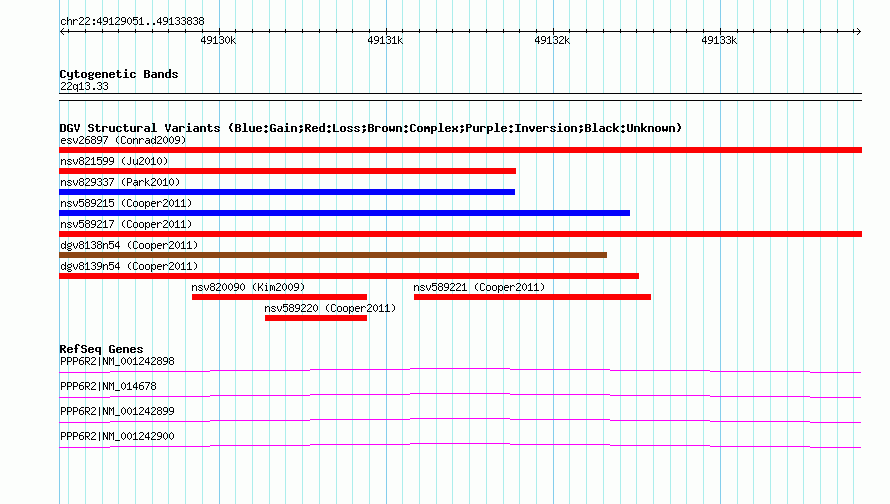
Task: Open the nsv820090 (Kim2009) label
Action: (248, 287)
